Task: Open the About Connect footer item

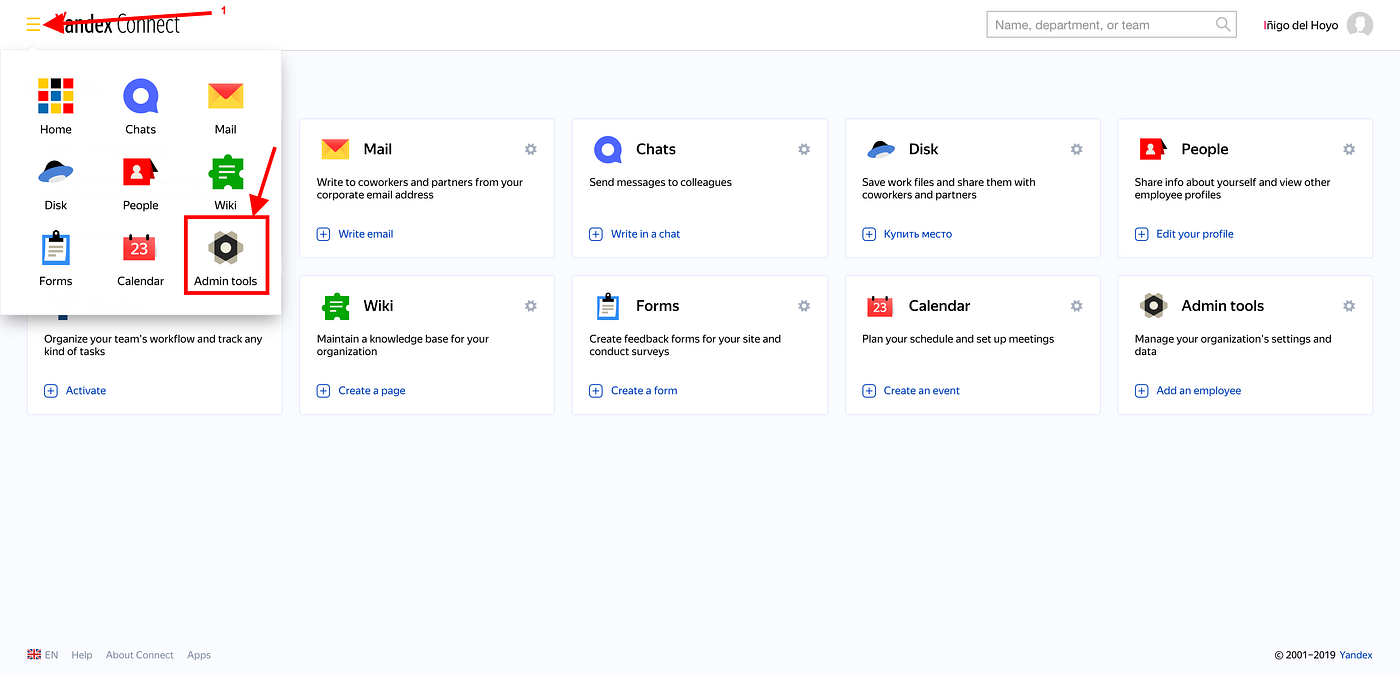Action: click(x=140, y=654)
